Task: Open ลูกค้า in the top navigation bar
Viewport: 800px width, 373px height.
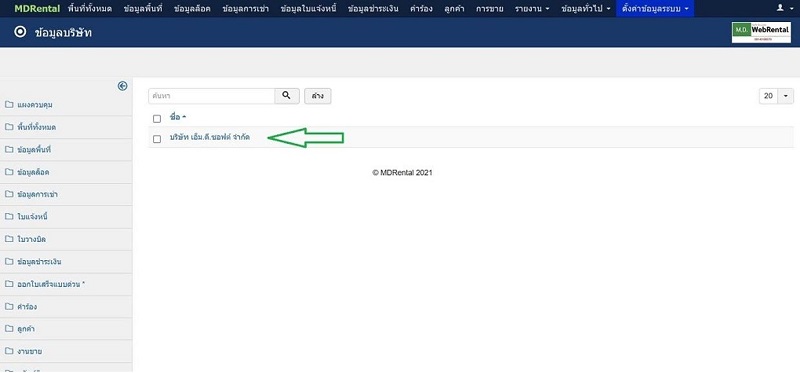Action: (x=454, y=9)
